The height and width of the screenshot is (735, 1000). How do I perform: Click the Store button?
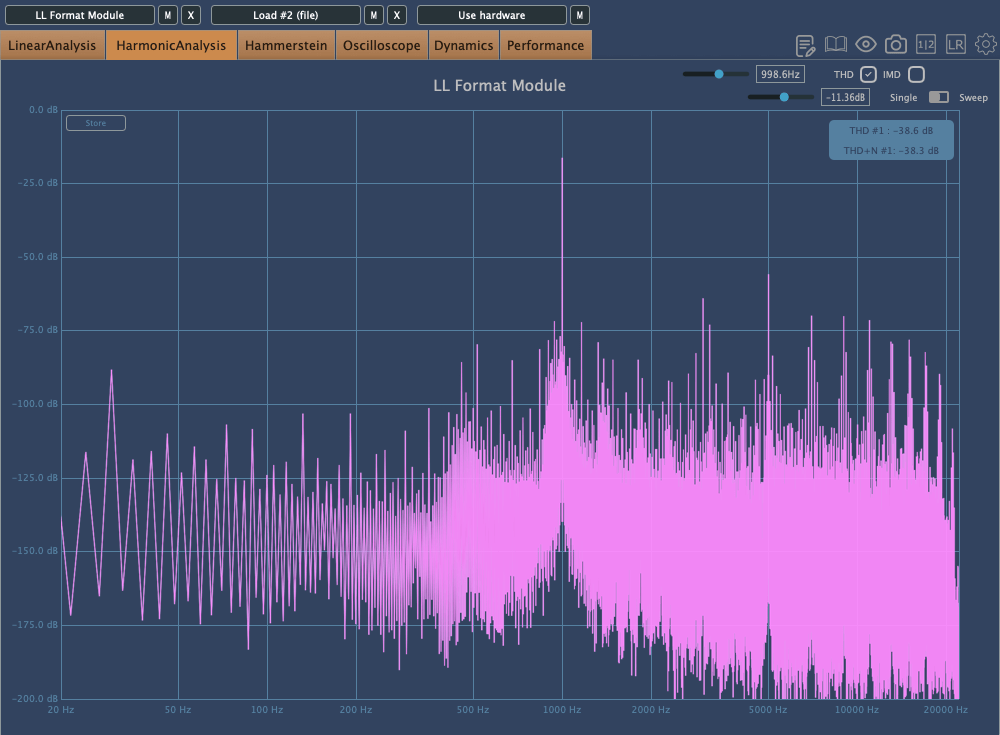(96, 123)
